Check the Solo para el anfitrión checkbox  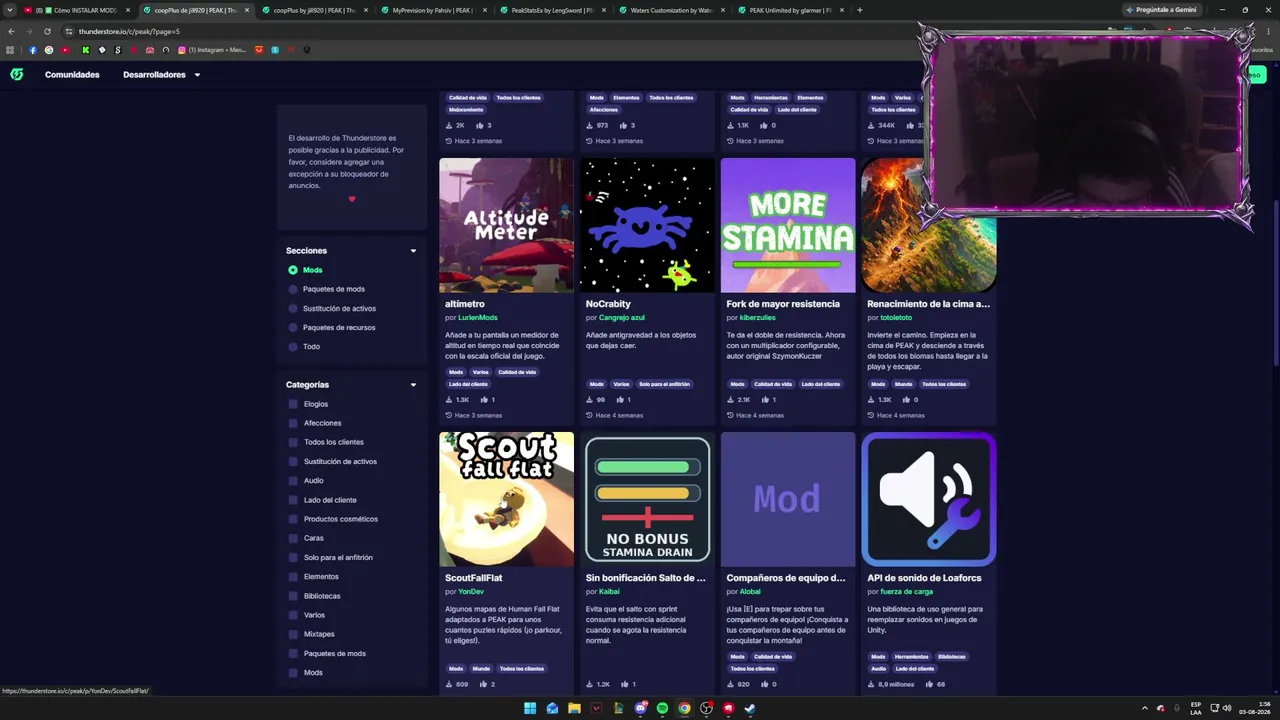(x=293, y=557)
